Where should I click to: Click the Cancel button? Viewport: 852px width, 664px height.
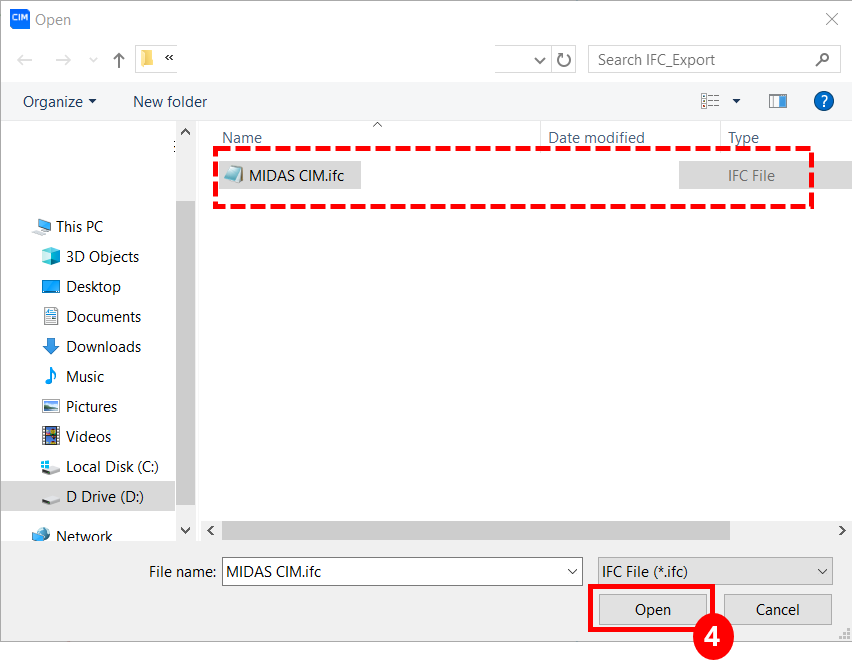(x=778, y=610)
